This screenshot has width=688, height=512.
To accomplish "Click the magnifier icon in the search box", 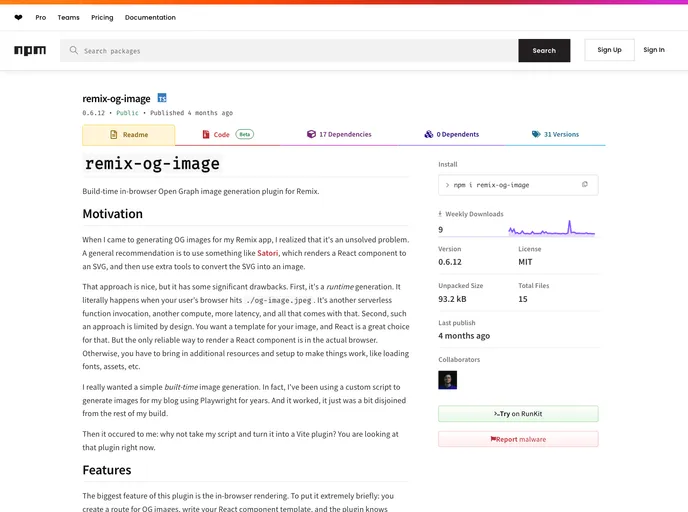I will click(74, 50).
